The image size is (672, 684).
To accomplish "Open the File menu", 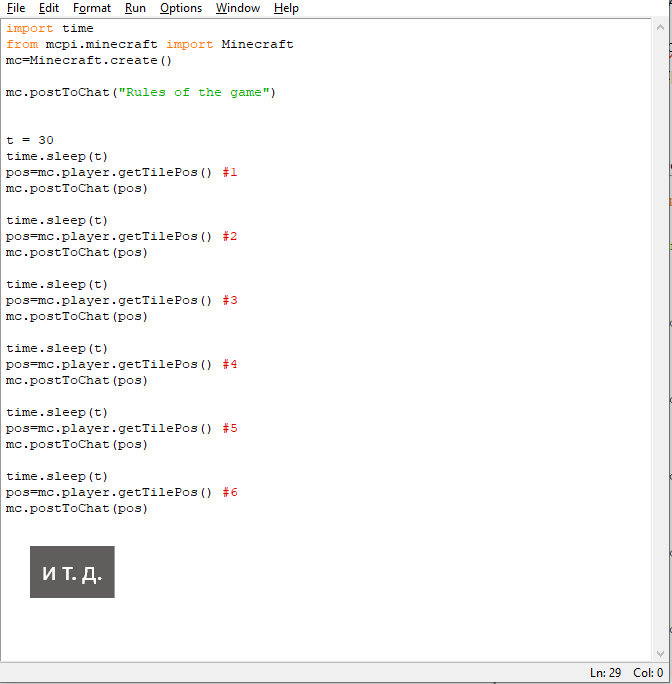I will click(x=16, y=8).
